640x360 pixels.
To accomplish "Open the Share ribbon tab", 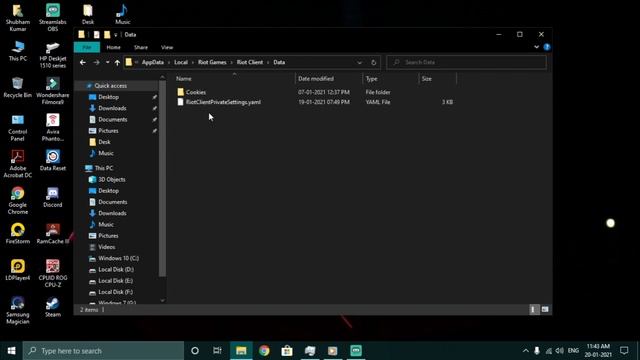I will (141, 47).
